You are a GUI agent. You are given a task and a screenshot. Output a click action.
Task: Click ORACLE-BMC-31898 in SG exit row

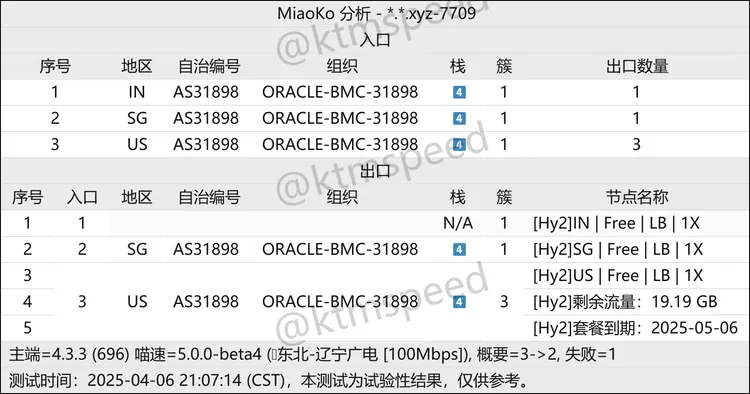click(340, 249)
